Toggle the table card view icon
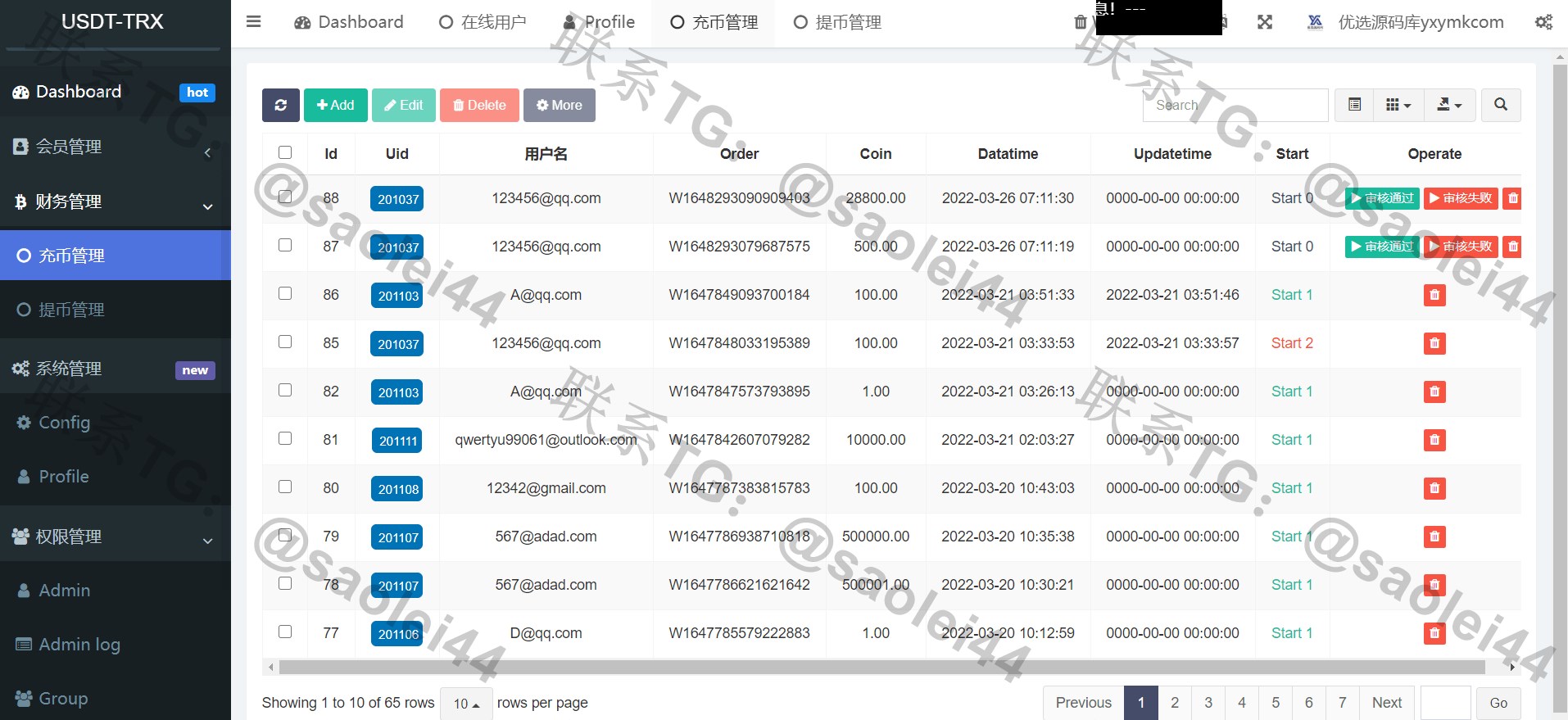1568x720 pixels. click(x=1354, y=105)
